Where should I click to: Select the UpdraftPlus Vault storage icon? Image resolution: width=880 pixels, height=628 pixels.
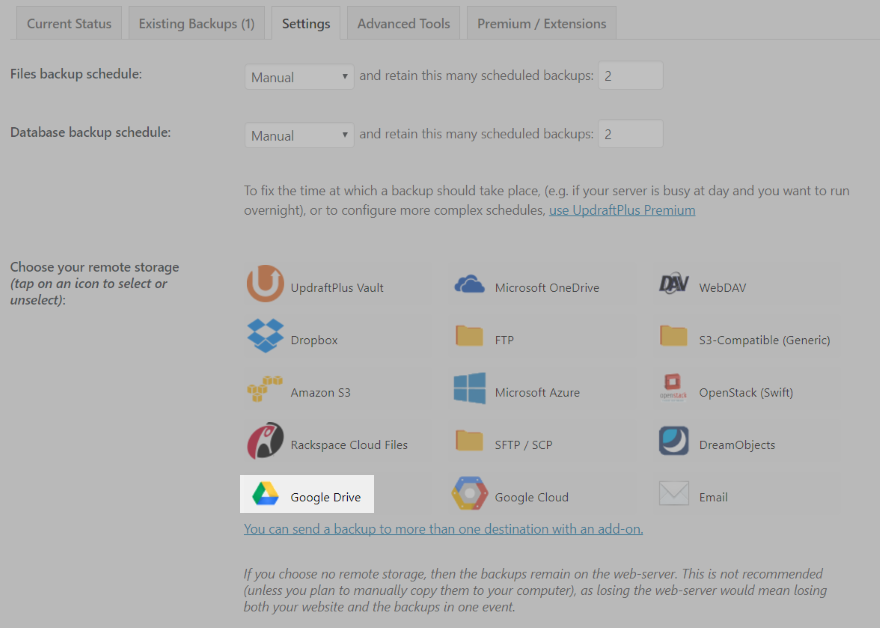pos(265,283)
